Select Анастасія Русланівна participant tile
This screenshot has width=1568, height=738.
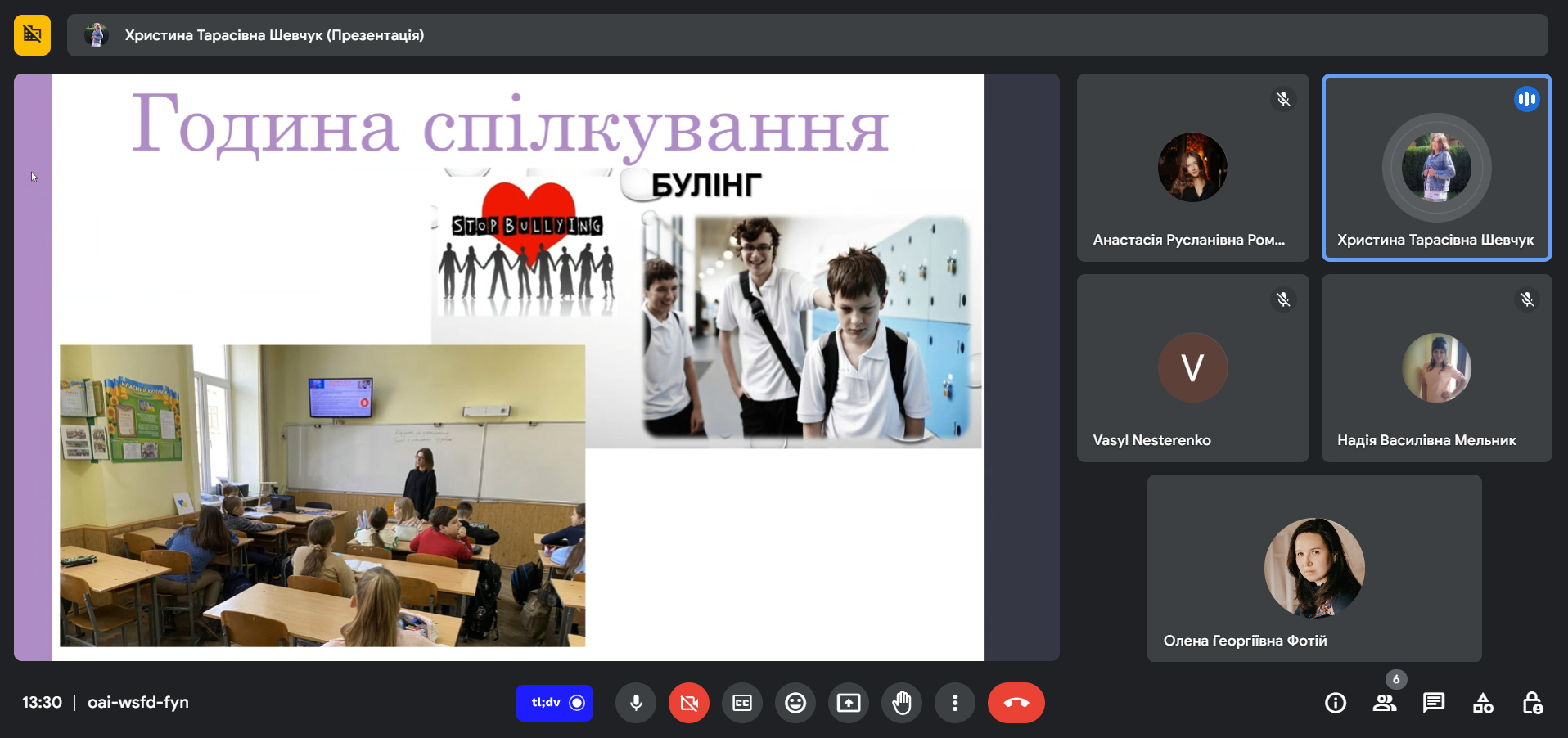pos(1192,168)
